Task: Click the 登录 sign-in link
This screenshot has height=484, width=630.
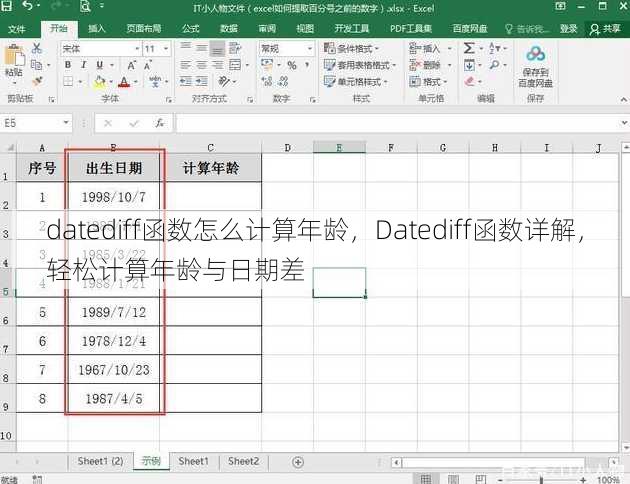Action: (x=568, y=29)
